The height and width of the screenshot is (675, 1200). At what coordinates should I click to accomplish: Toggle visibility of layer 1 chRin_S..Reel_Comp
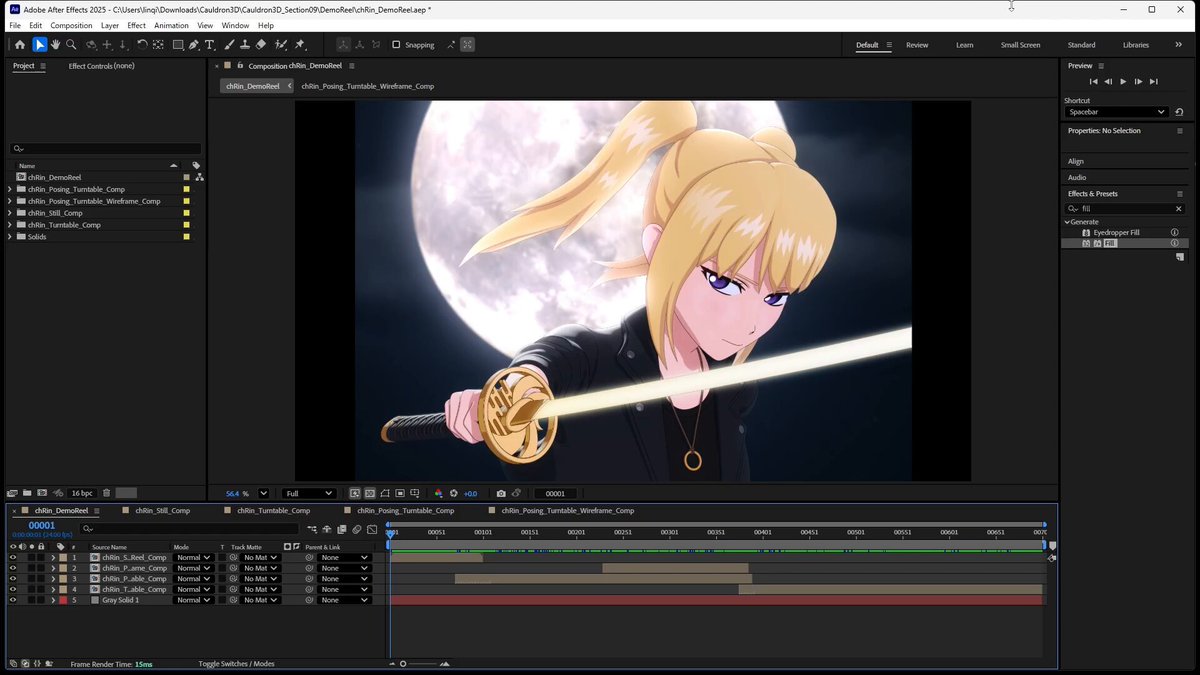tap(13, 557)
